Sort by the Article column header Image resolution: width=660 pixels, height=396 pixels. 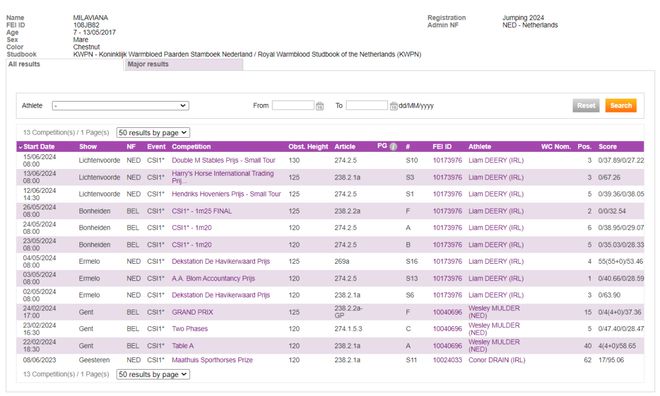coord(345,146)
